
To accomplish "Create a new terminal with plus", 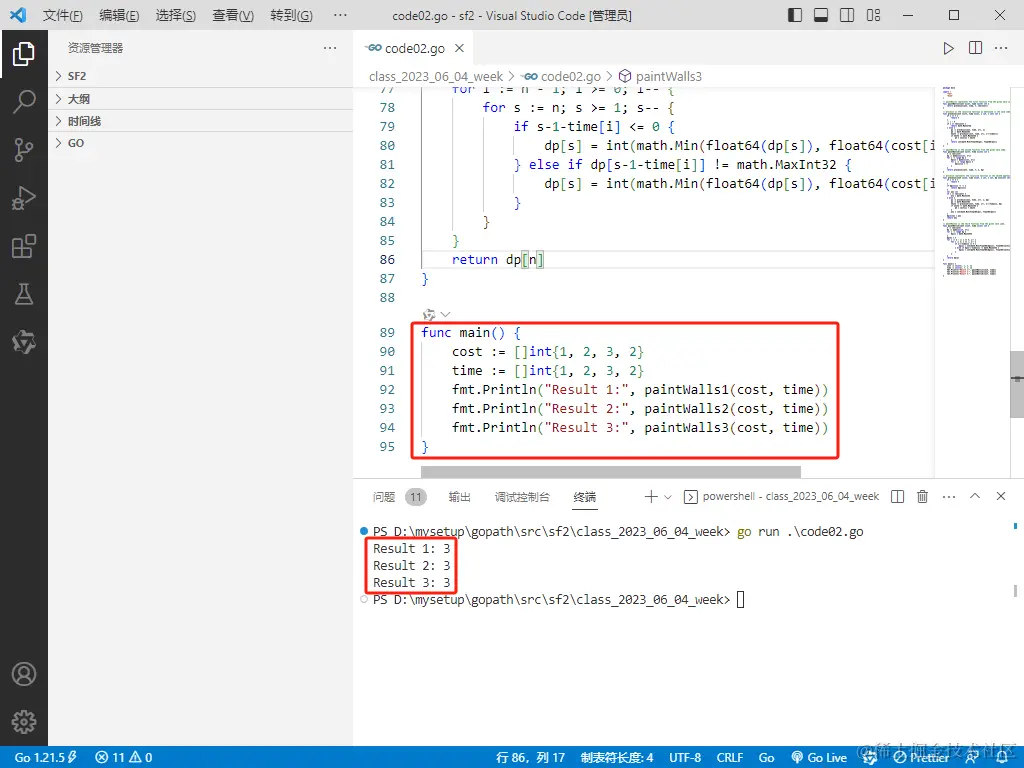I will (650, 497).
